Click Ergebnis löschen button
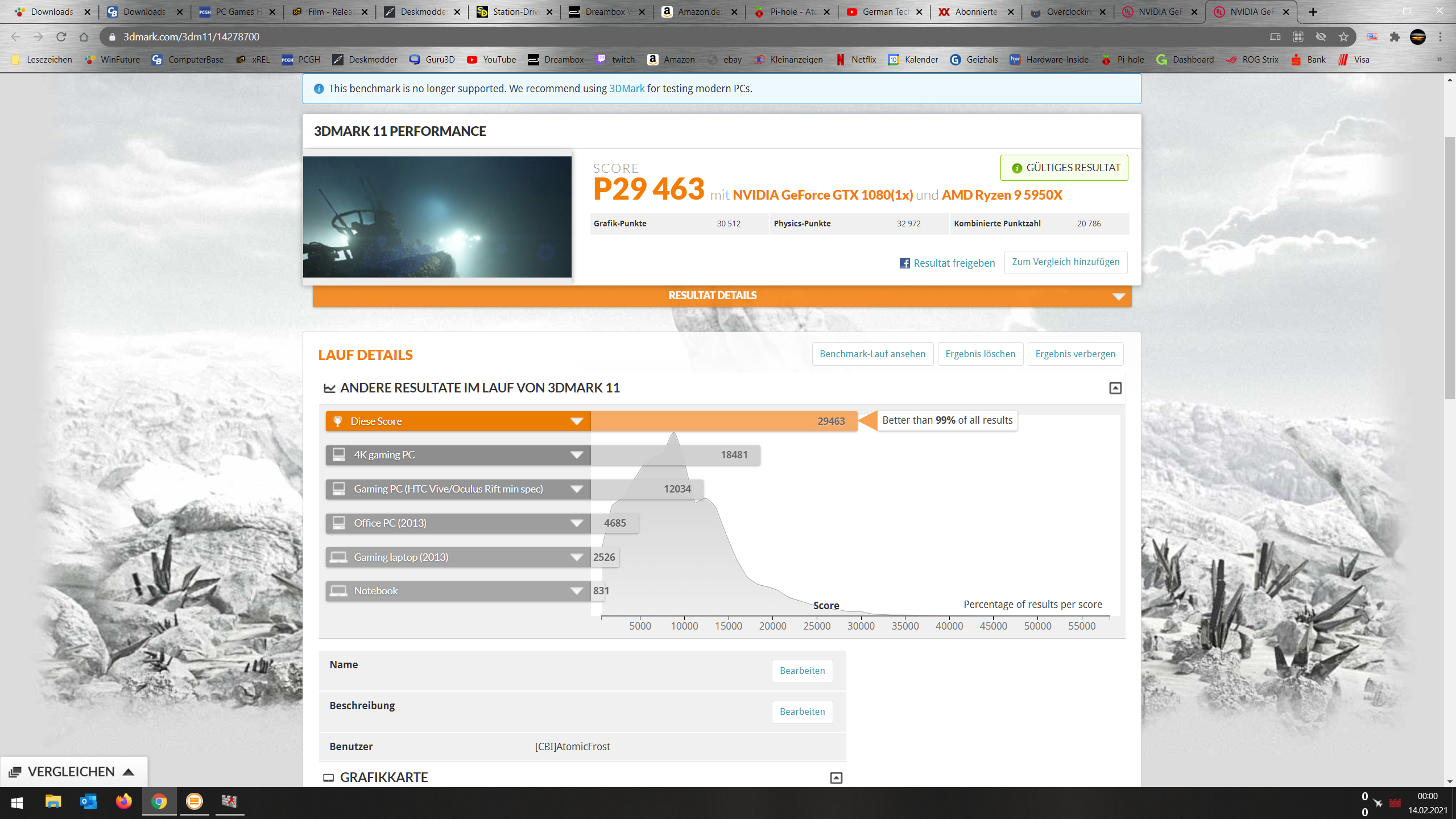This screenshot has width=1456, height=819. (980, 354)
